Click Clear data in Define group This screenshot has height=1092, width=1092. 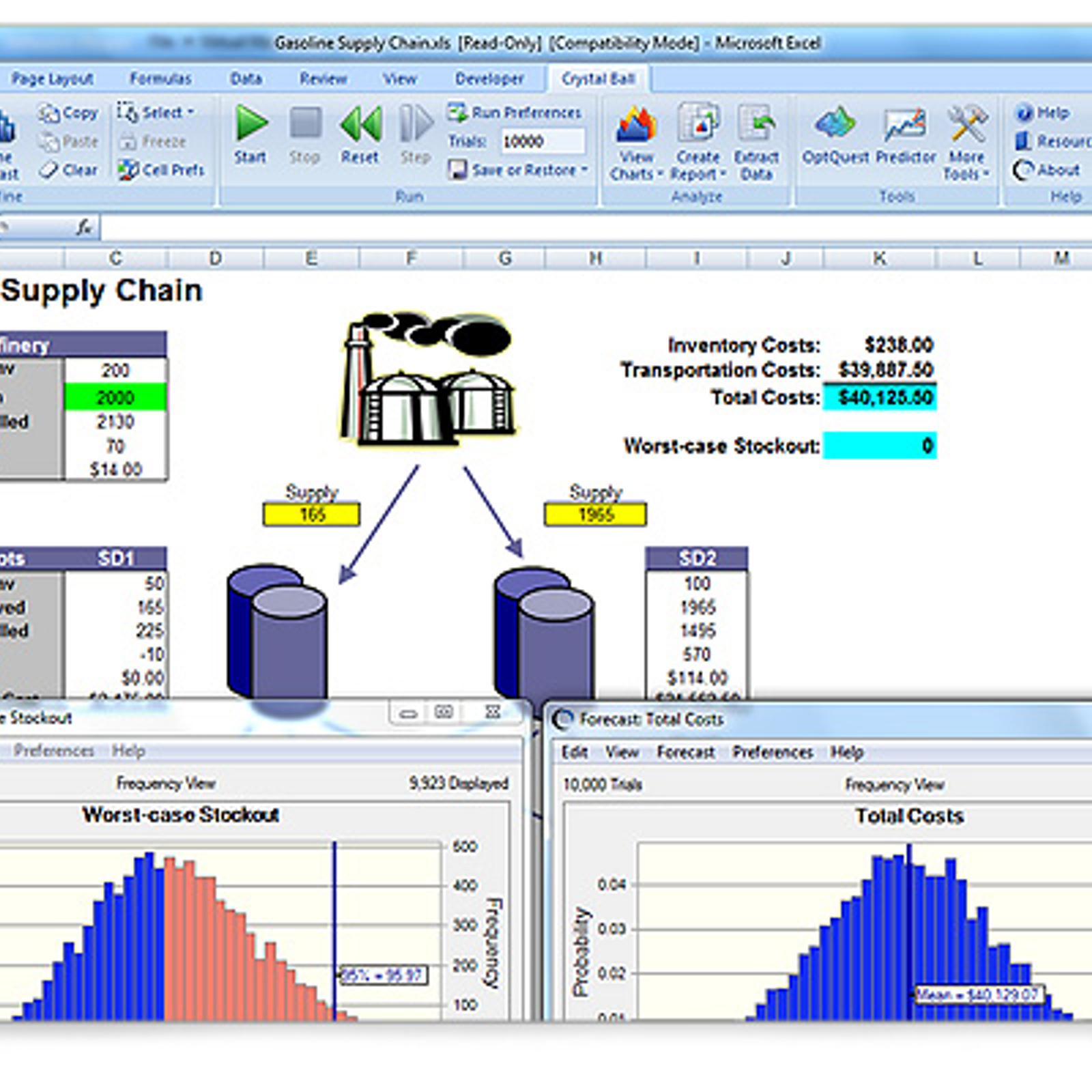(x=68, y=170)
